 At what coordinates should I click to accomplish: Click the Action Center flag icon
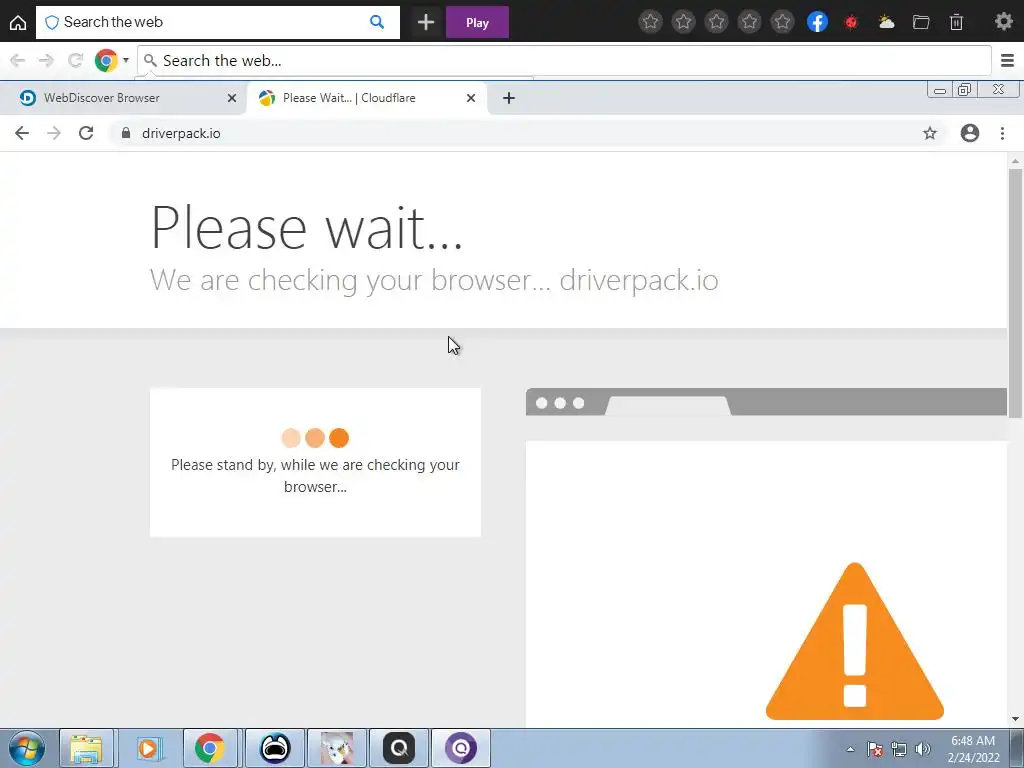[x=874, y=749]
